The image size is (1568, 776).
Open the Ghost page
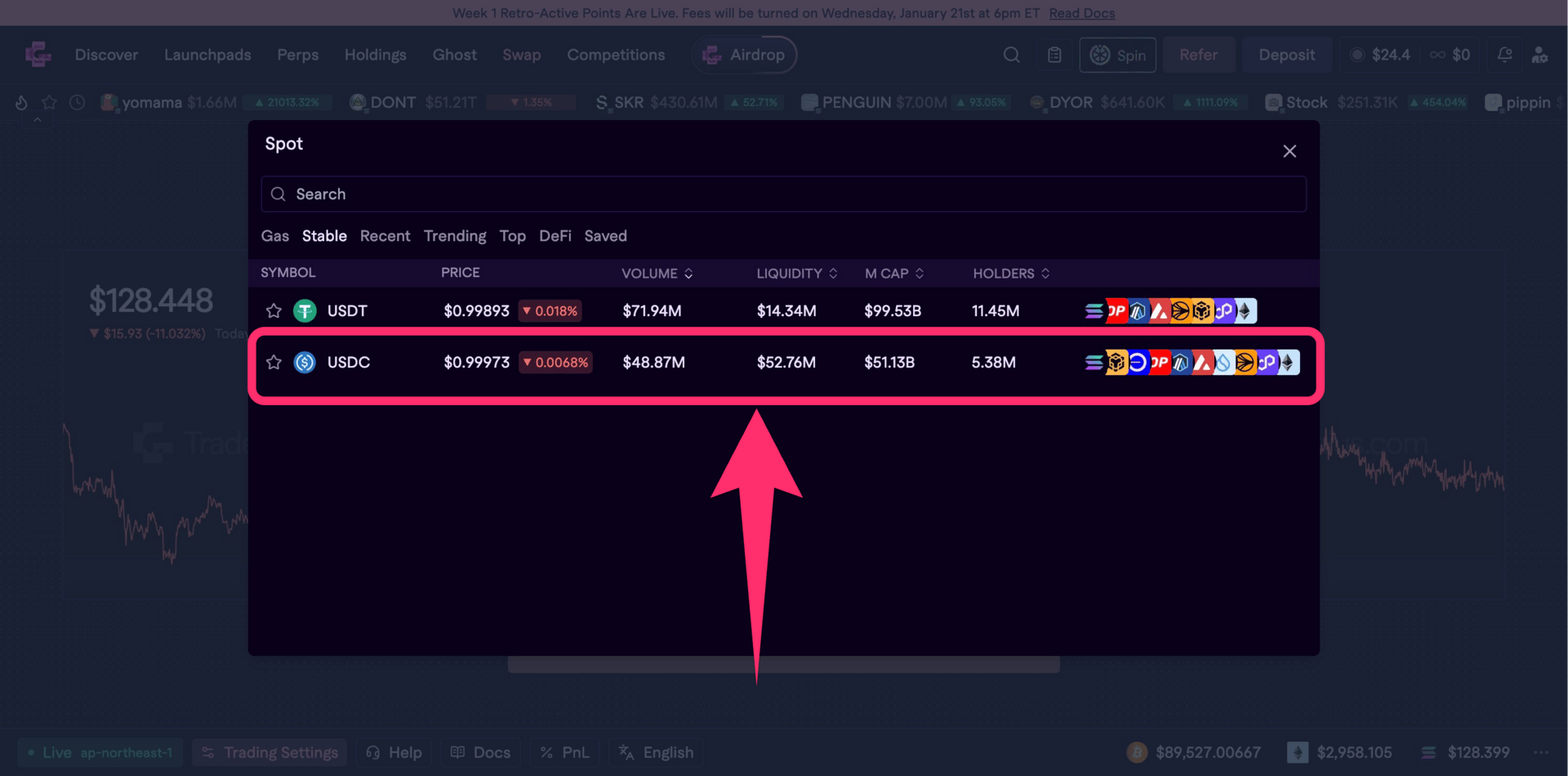(455, 55)
